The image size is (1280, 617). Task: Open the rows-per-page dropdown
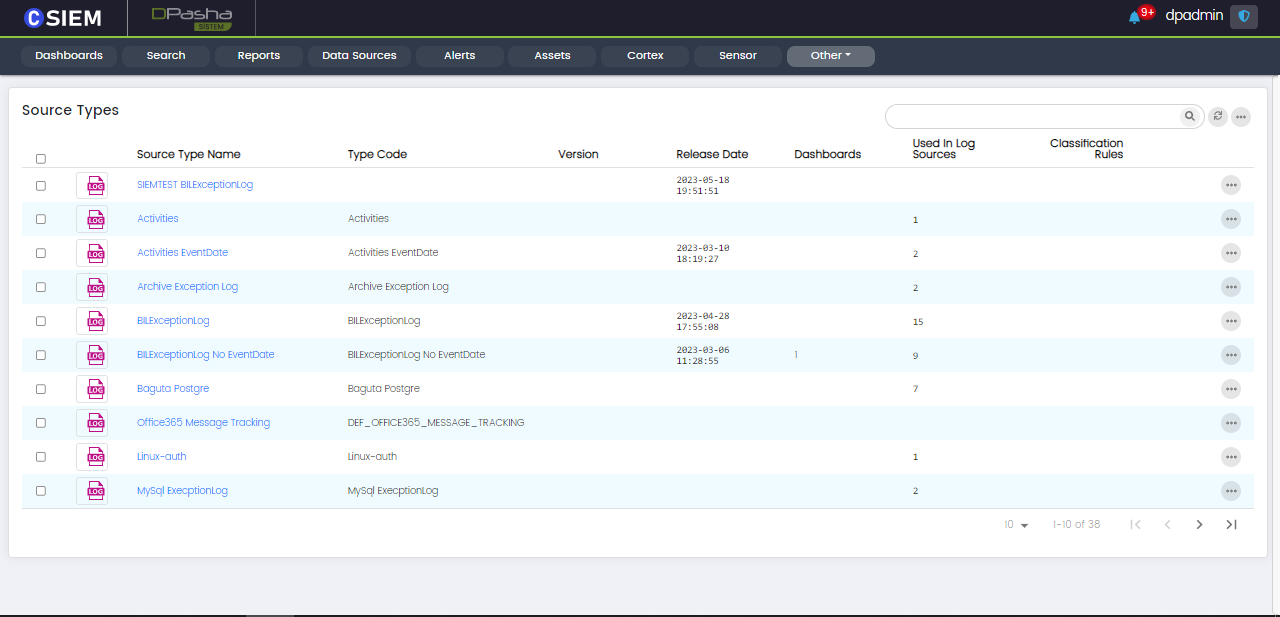pos(1017,525)
